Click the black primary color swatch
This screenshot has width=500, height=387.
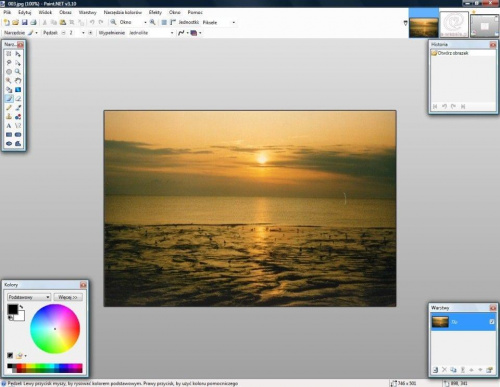pyautogui.click(x=12, y=309)
